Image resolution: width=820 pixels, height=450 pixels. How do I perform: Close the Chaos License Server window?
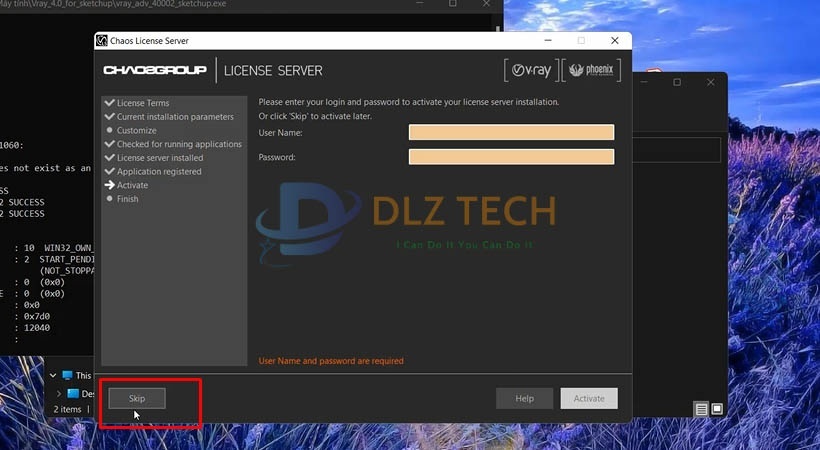coord(612,40)
